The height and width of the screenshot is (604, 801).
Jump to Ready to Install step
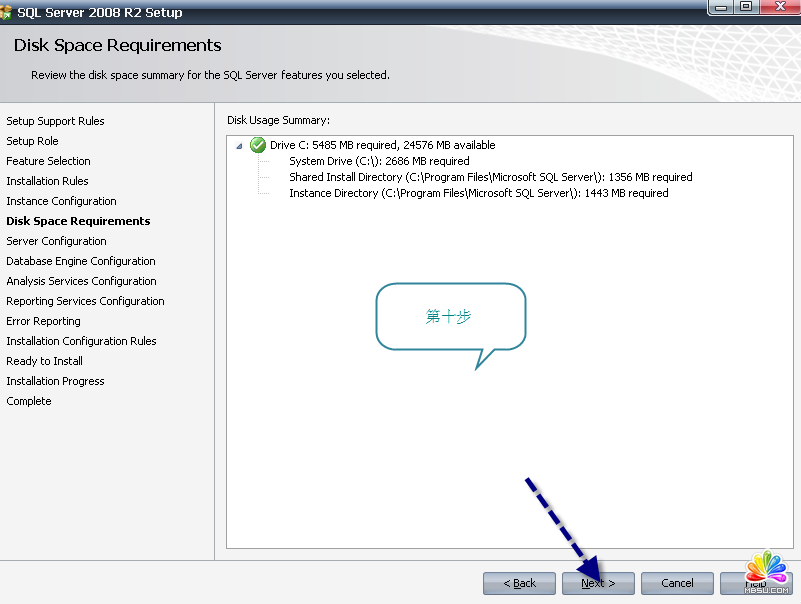pyautogui.click(x=44, y=361)
